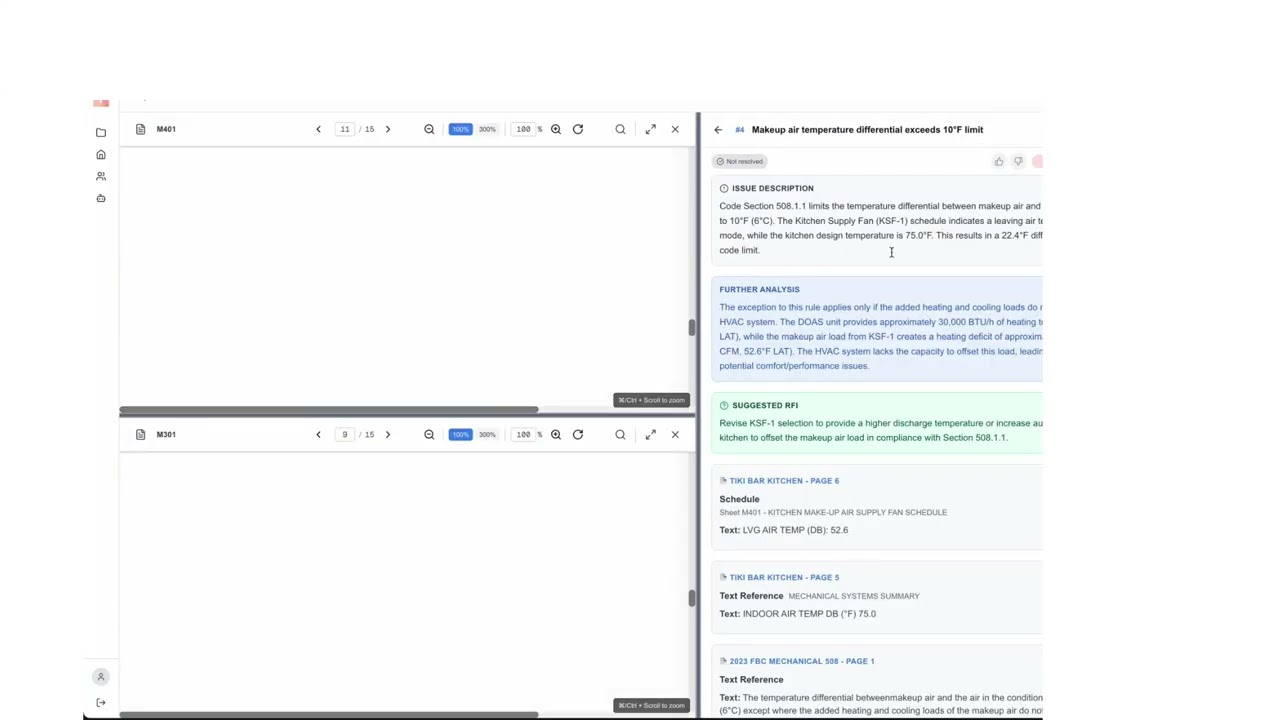Go to previous page in M401 viewer
This screenshot has height=720, width=1280.
pos(318,129)
